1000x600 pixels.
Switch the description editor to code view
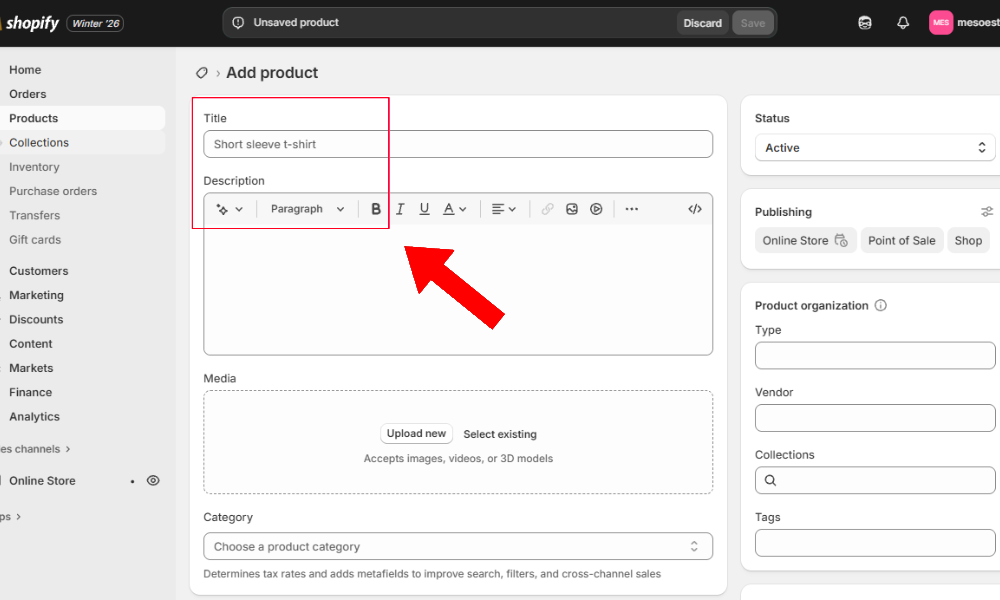pyautogui.click(x=695, y=208)
